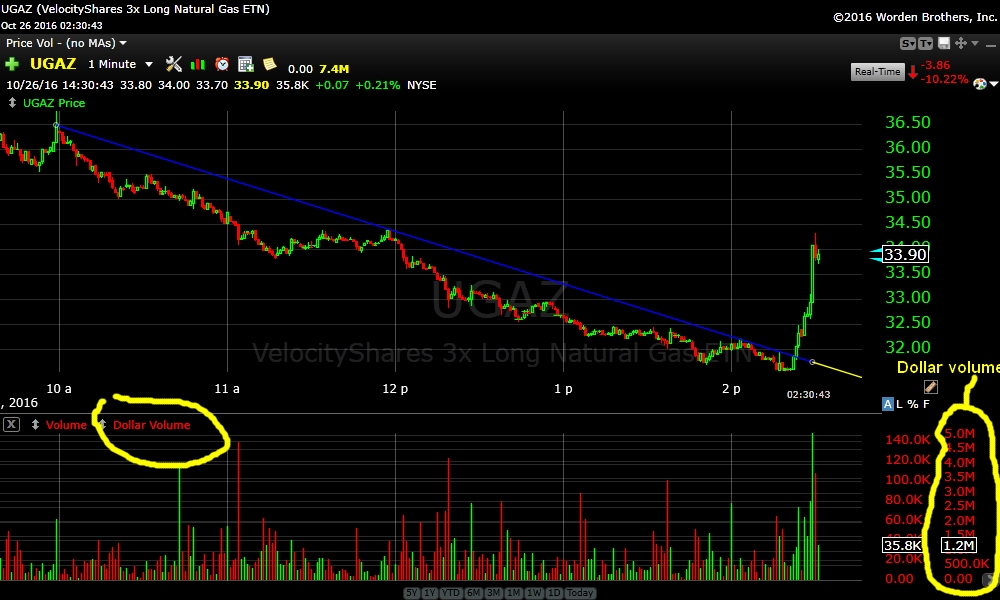Click the 35.8K volume value marker
1000x600 pixels.
[x=902, y=545]
